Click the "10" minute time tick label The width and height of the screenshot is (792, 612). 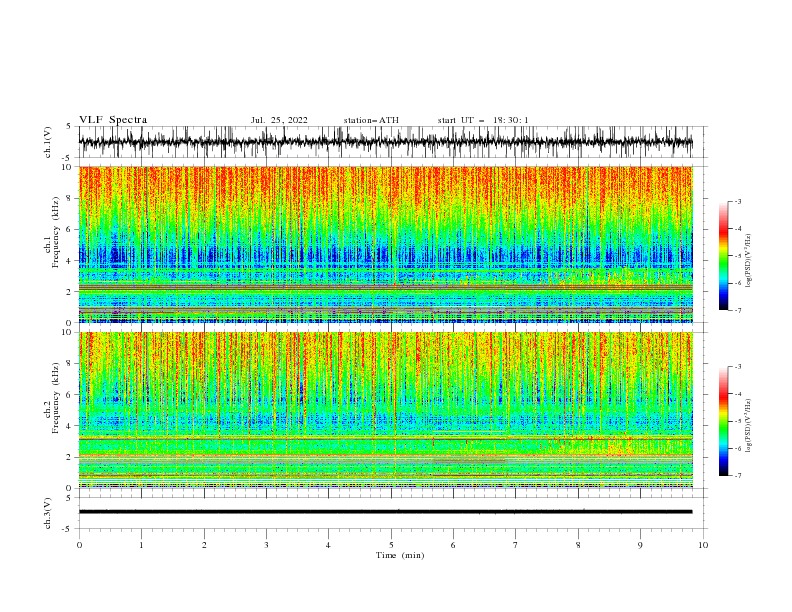pyautogui.click(x=703, y=545)
